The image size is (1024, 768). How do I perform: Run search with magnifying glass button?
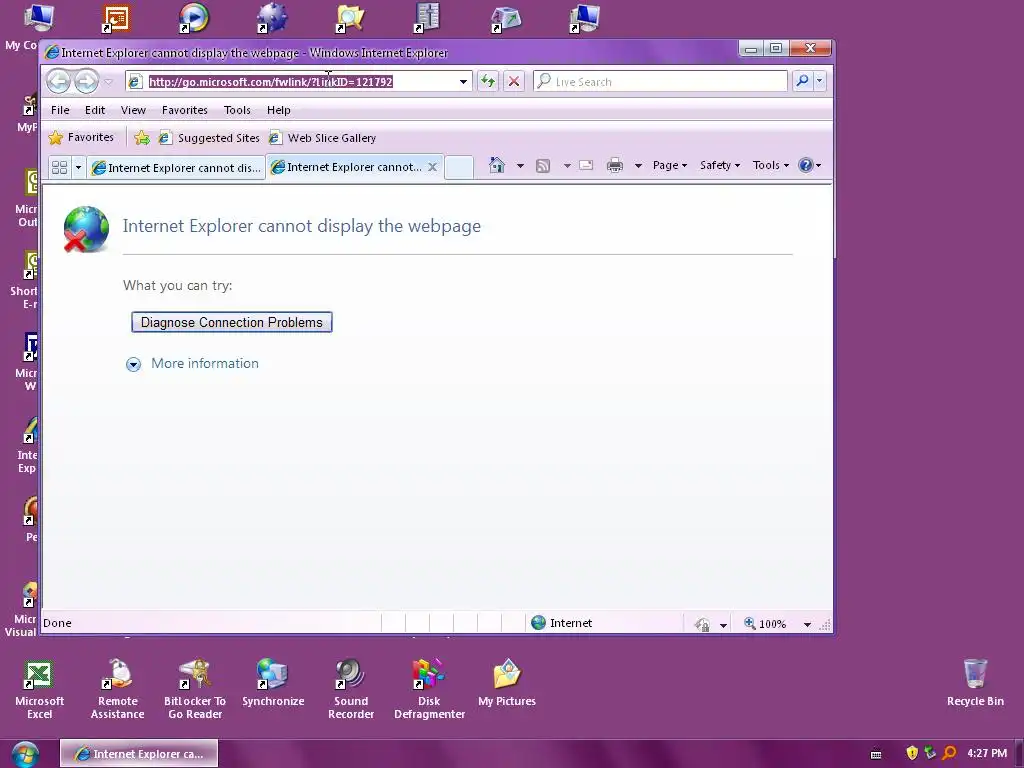[x=802, y=81]
